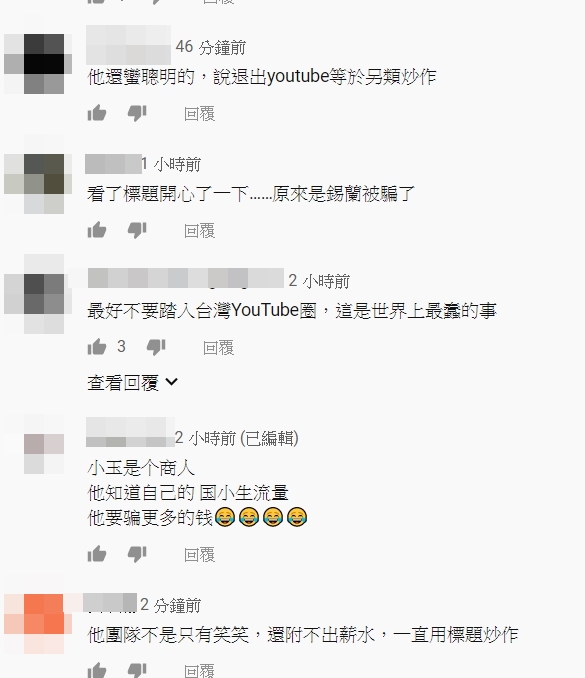The image size is (585, 678).
Task: Click the 2 小時前 timestamp on 台灣YouTube圈 comment
Action: 319,281
